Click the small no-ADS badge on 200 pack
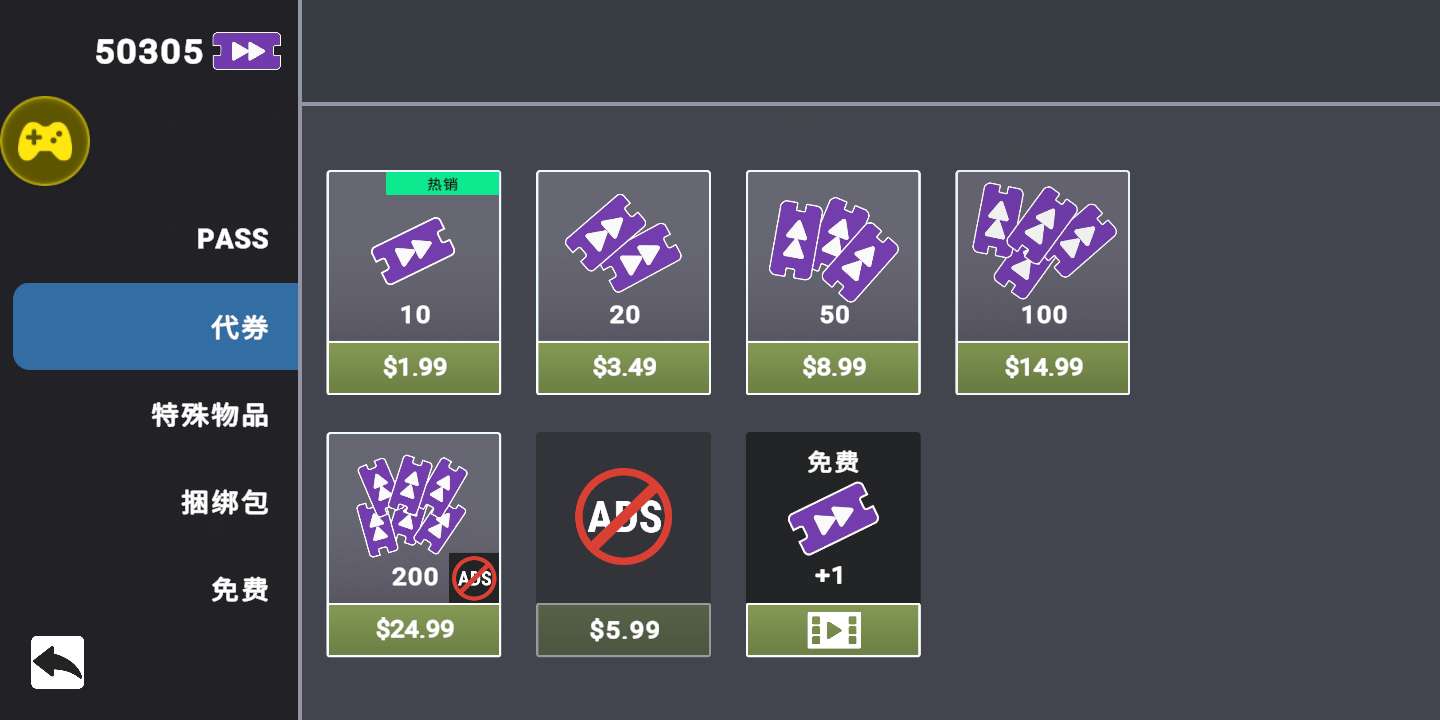The width and height of the screenshot is (1440, 720). click(474, 578)
